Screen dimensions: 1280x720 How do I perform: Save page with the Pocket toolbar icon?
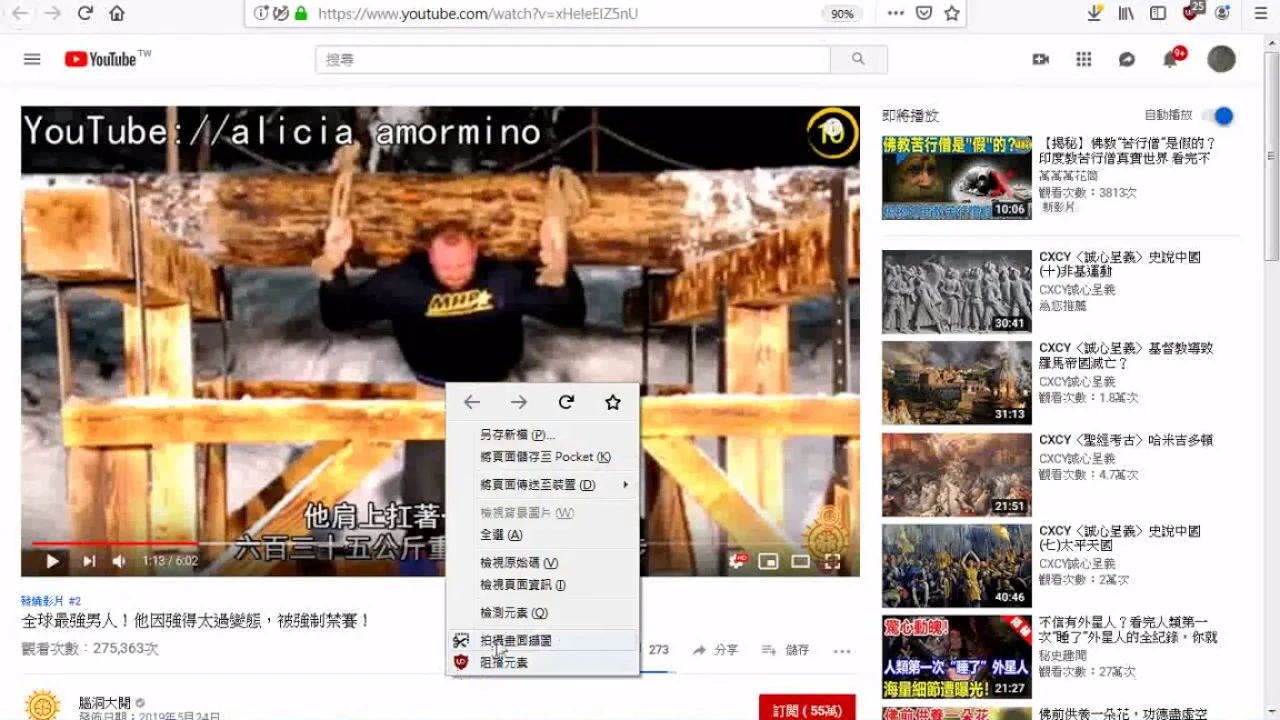924,13
